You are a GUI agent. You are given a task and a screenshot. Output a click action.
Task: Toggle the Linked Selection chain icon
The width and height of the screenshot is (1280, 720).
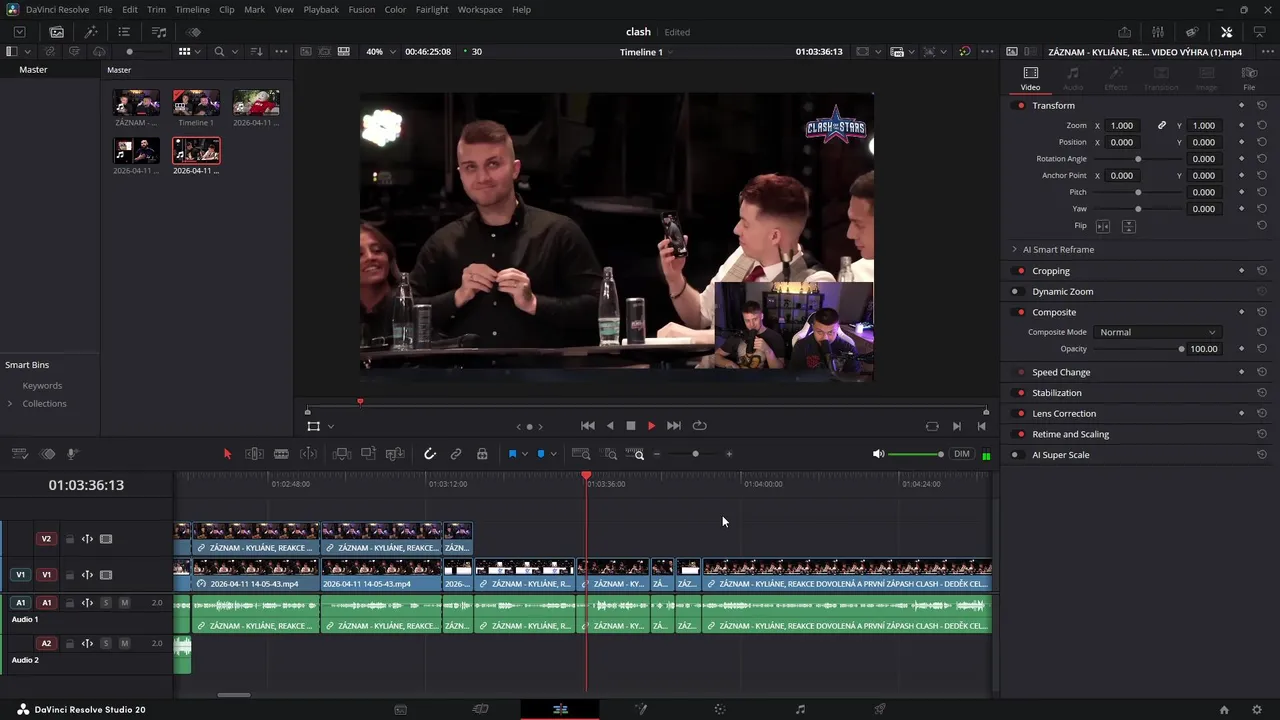click(x=456, y=454)
